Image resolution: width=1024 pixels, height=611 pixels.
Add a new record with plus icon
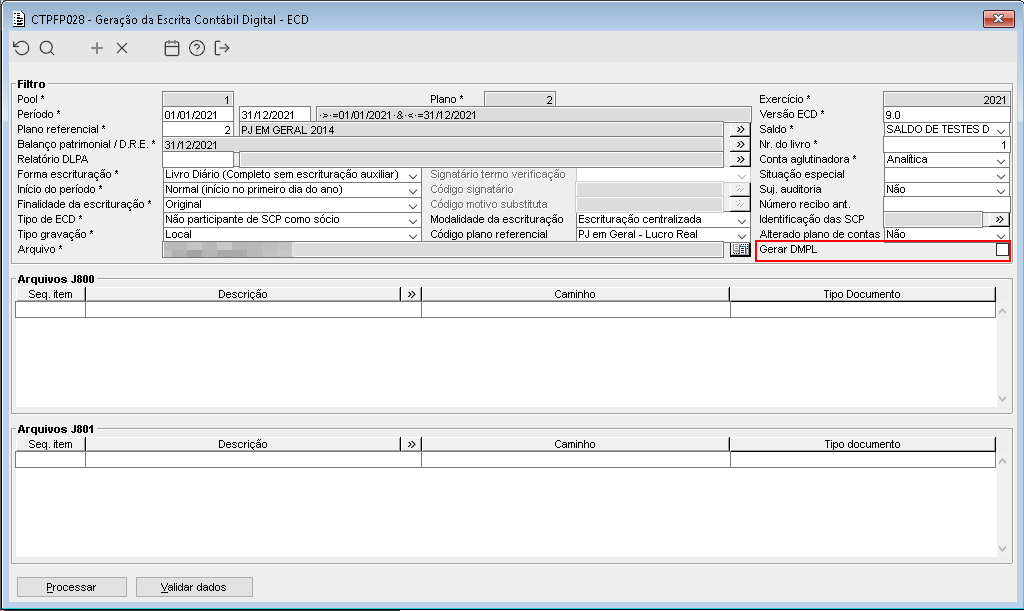click(x=97, y=48)
